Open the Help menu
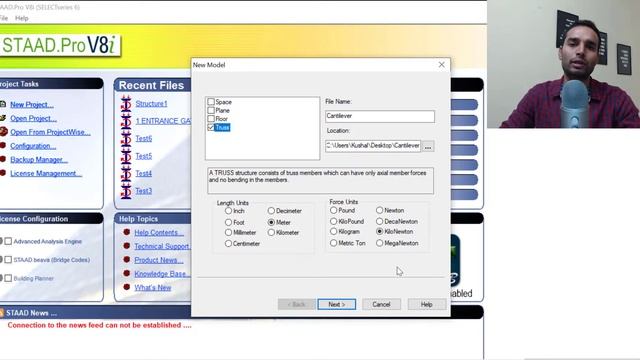The height and width of the screenshot is (360, 640). (22, 18)
